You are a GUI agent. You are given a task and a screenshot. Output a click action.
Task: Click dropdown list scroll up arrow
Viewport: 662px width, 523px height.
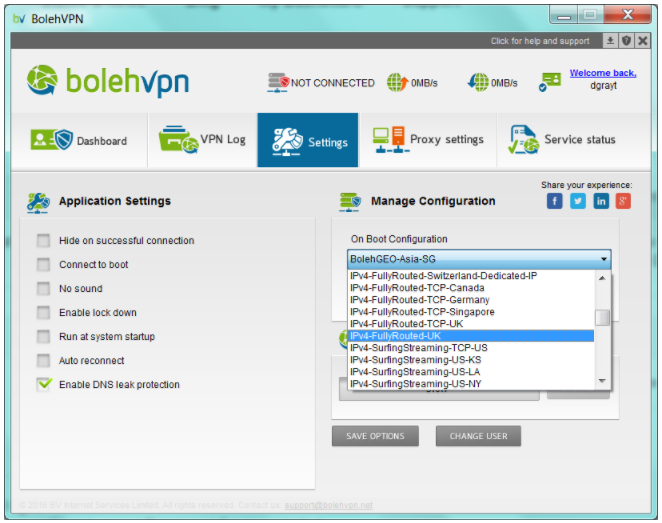point(602,278)
